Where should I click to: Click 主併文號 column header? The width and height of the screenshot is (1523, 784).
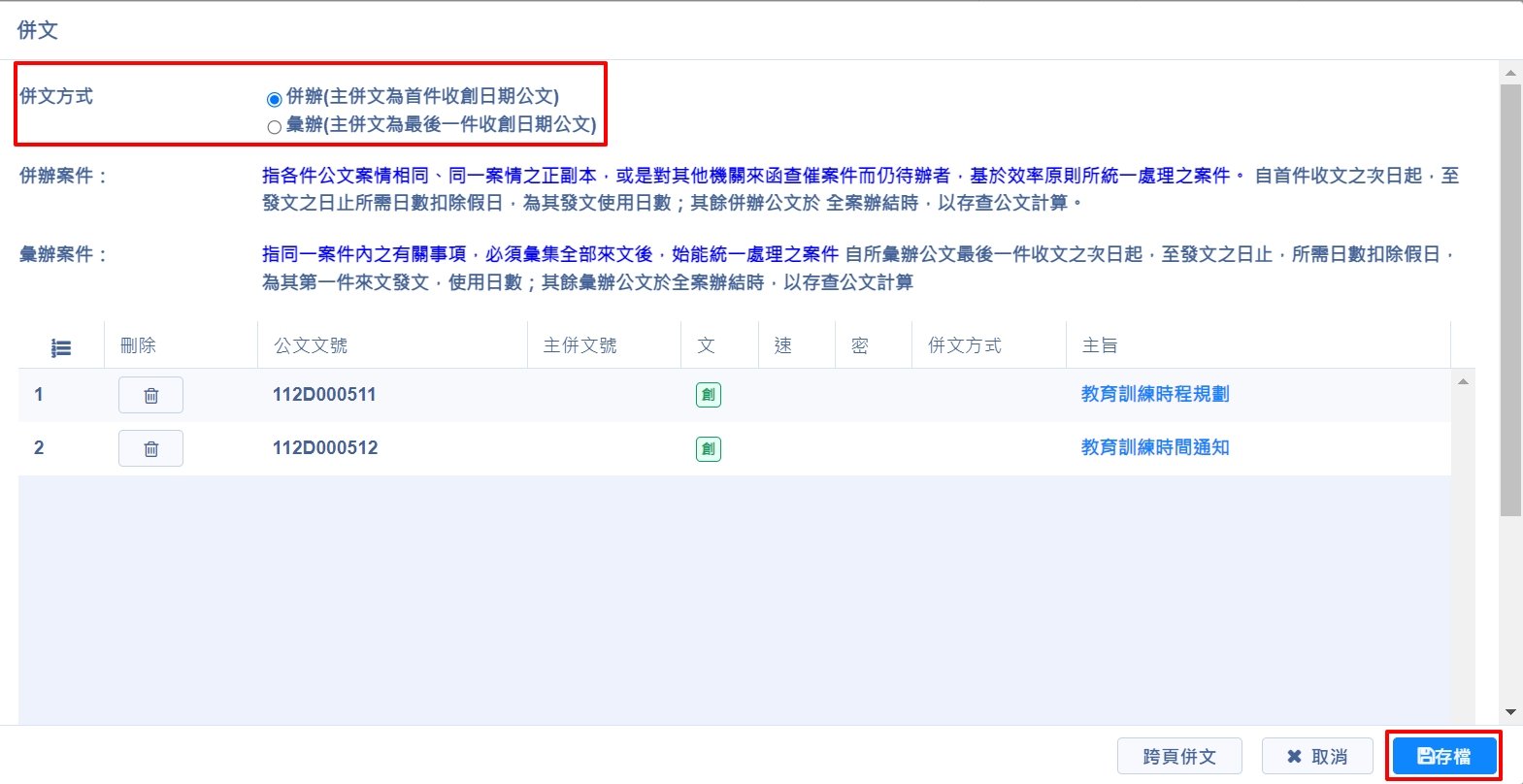[x=579, y=345]
